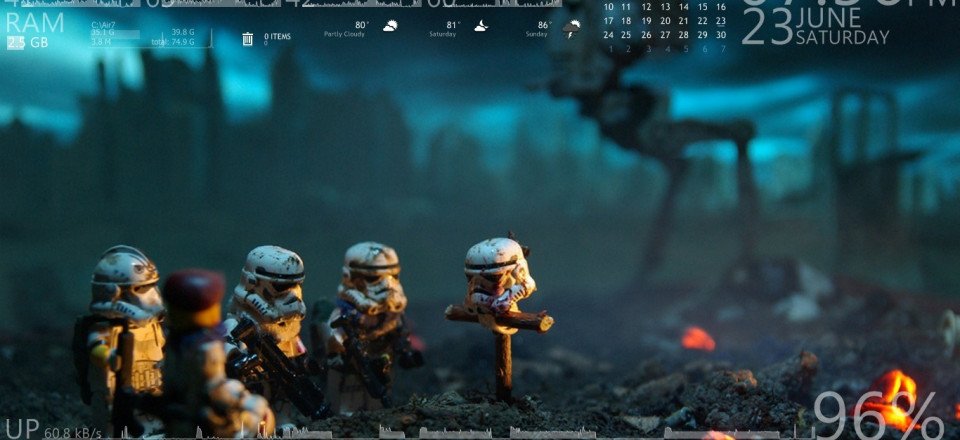Click the 'SATURDAY' weekday text
The image size is (960, 440).
point(842,37)
